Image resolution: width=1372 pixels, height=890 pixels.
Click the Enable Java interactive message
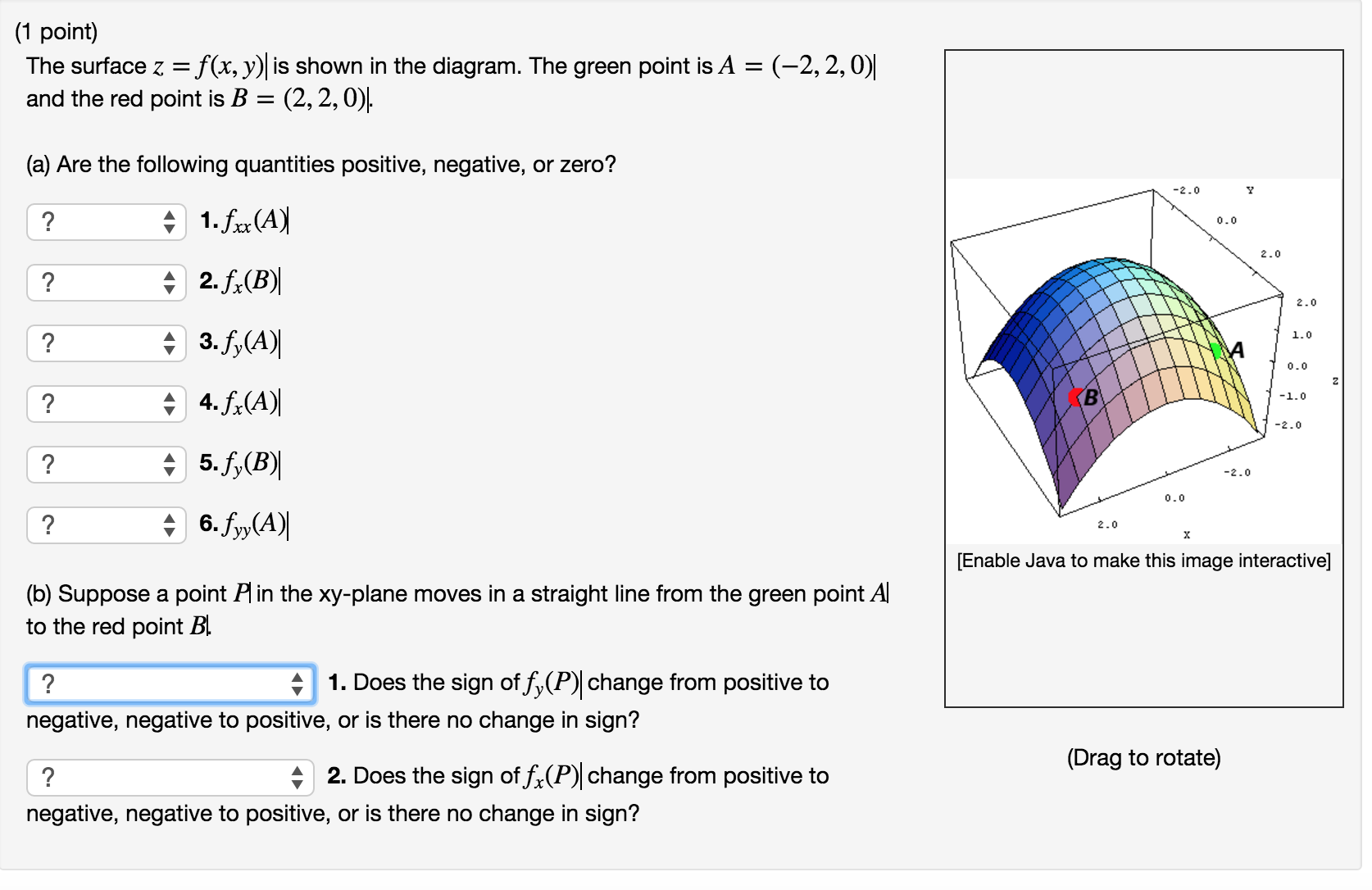point(1144,561)
